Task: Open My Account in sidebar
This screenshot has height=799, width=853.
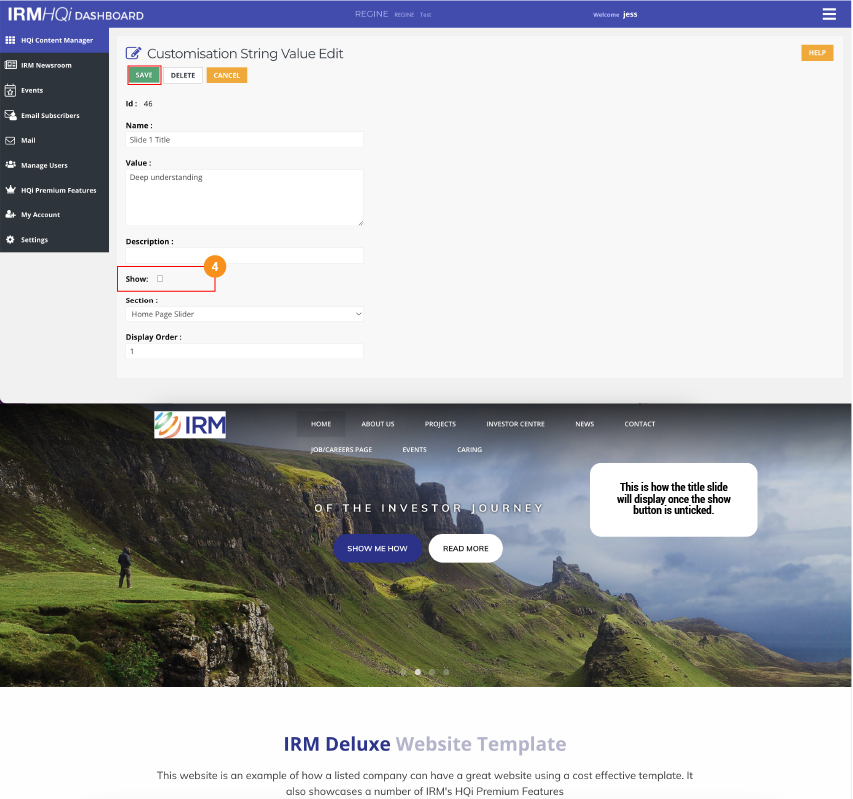Action: click(40, 215)
